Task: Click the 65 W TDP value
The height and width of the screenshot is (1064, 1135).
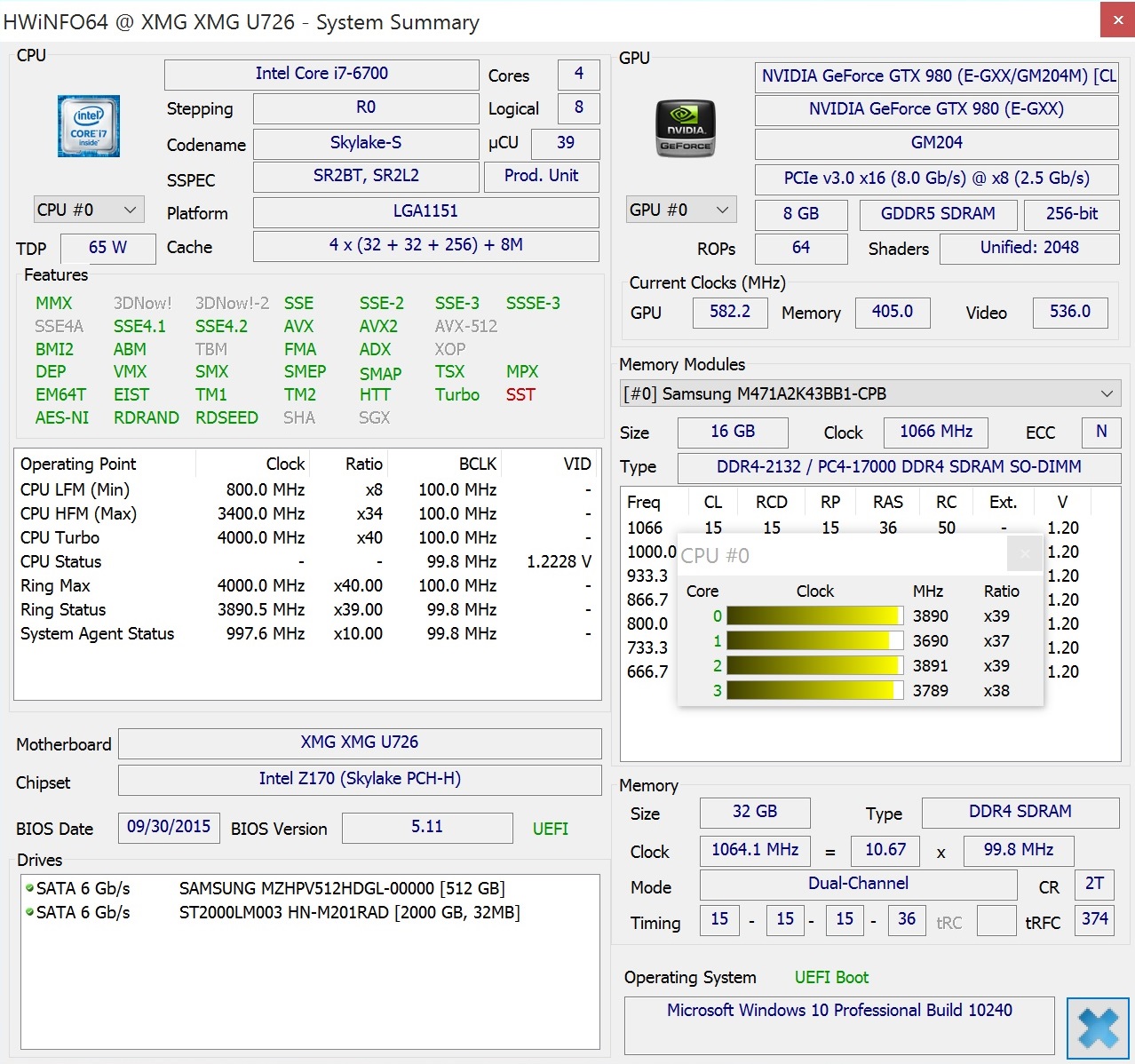Action: 107,248
